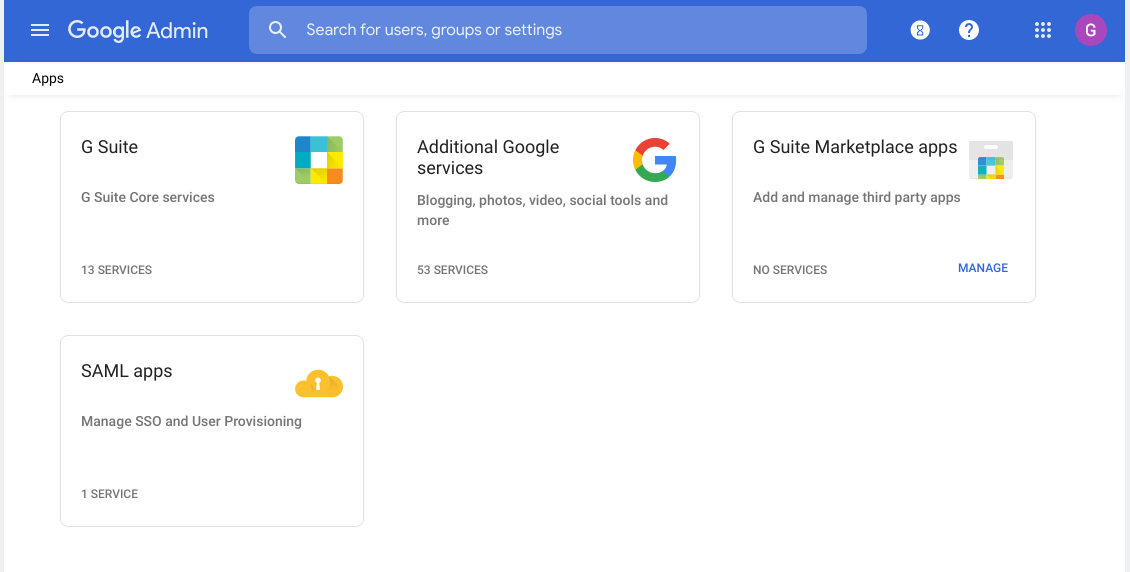The width and height of the screenshot is (1130, 572).
Task: Click Blogging, photos, video description text
Action: point(543,210)
